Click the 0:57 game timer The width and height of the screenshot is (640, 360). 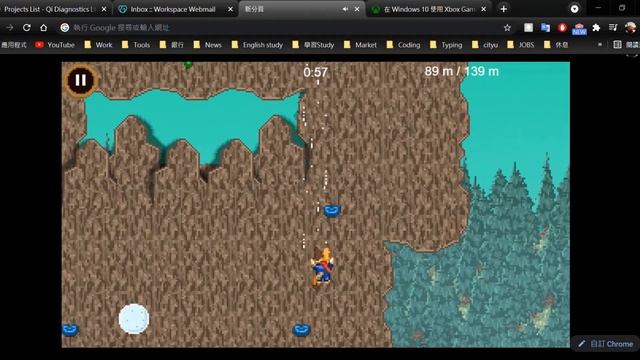pyautogui.click(x=316, y=72)
